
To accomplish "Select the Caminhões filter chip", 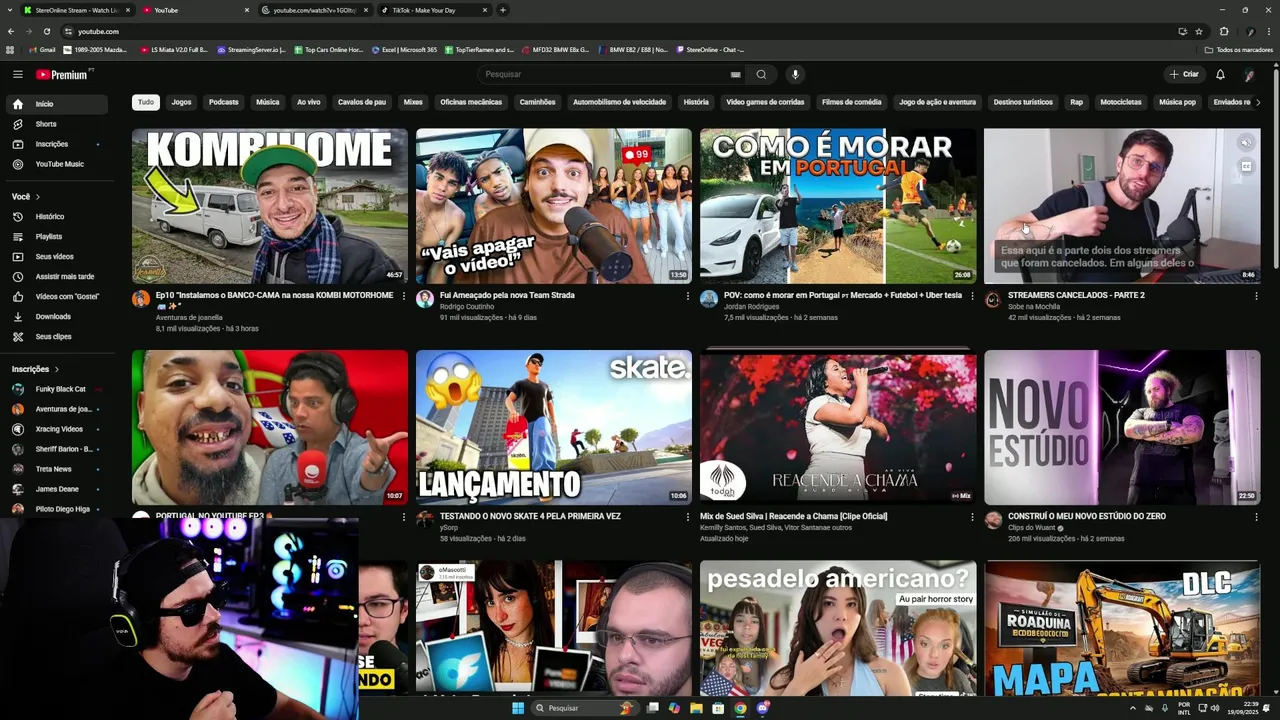I will [537, 102].
